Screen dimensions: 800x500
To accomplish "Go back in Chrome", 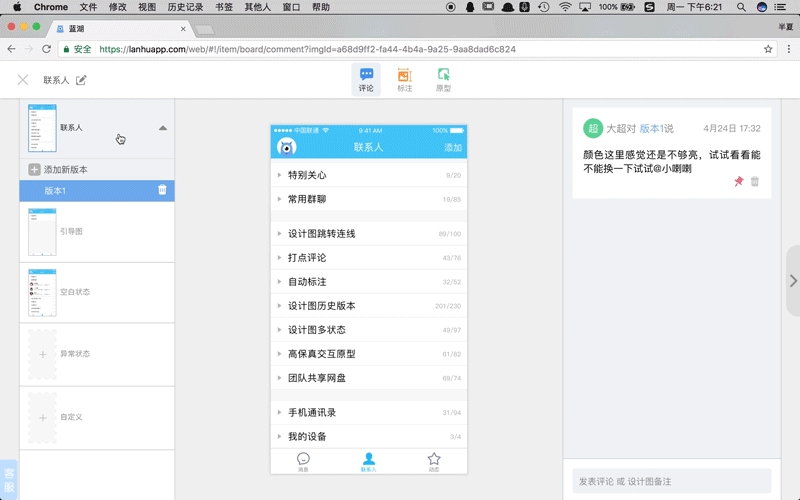I will (11, 49).
